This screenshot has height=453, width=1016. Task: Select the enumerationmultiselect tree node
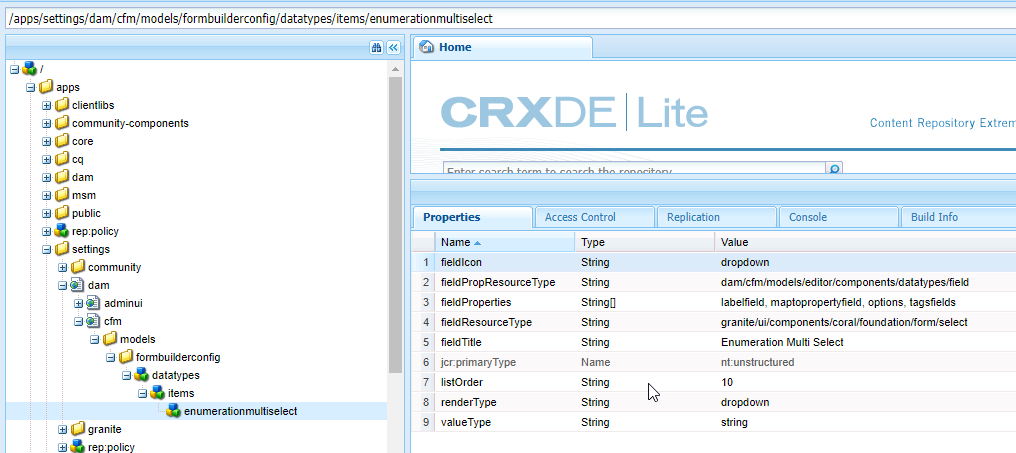(240, 411)
